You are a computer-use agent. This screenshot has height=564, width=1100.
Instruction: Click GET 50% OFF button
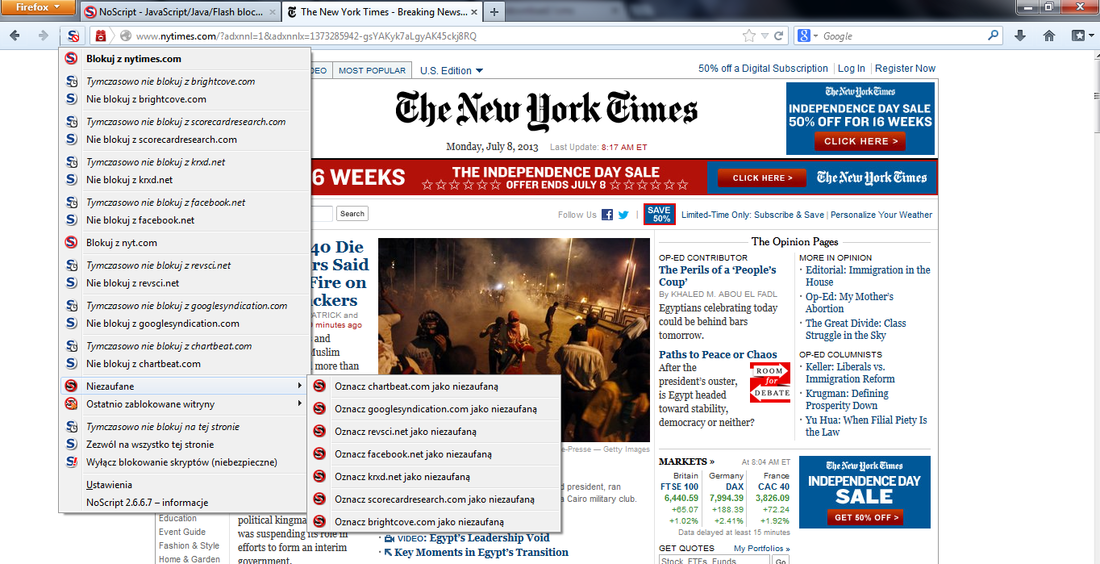click(864, 518)
